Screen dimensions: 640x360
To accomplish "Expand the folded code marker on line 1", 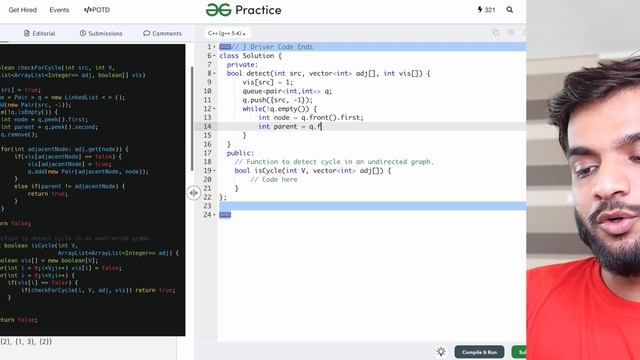I will click(x=225, y=47).
